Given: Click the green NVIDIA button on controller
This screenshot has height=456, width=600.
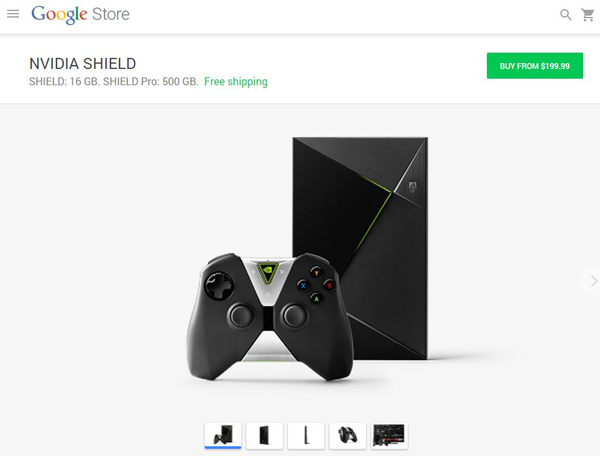Looking at the screenshot, I should (x=268, y=272).
